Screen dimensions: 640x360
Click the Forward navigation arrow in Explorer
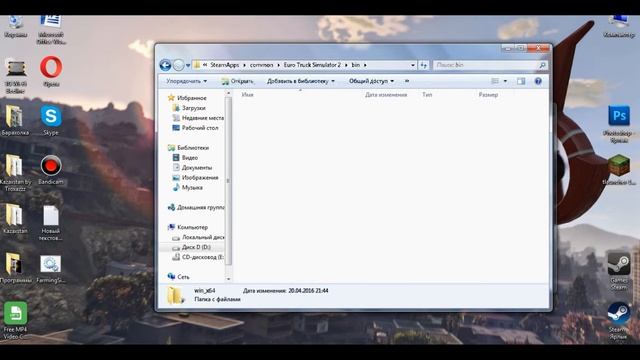(178, 65)
